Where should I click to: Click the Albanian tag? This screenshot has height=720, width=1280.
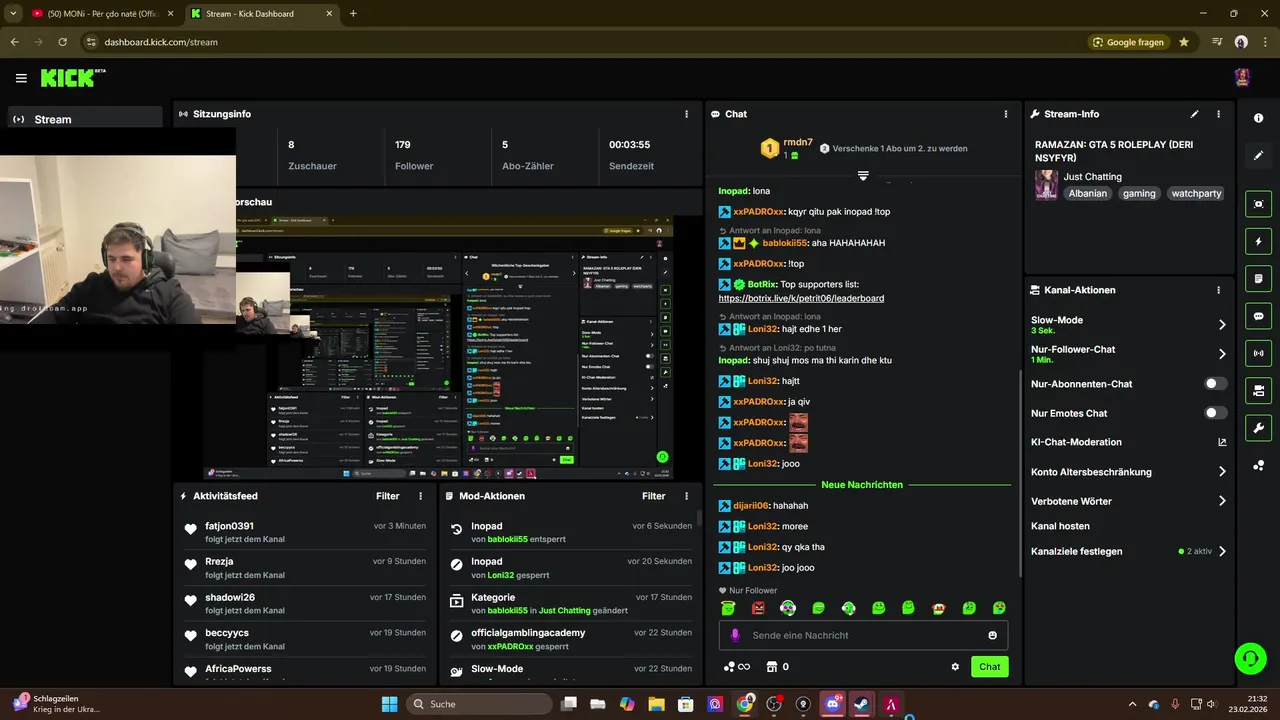pos(1088,193)
